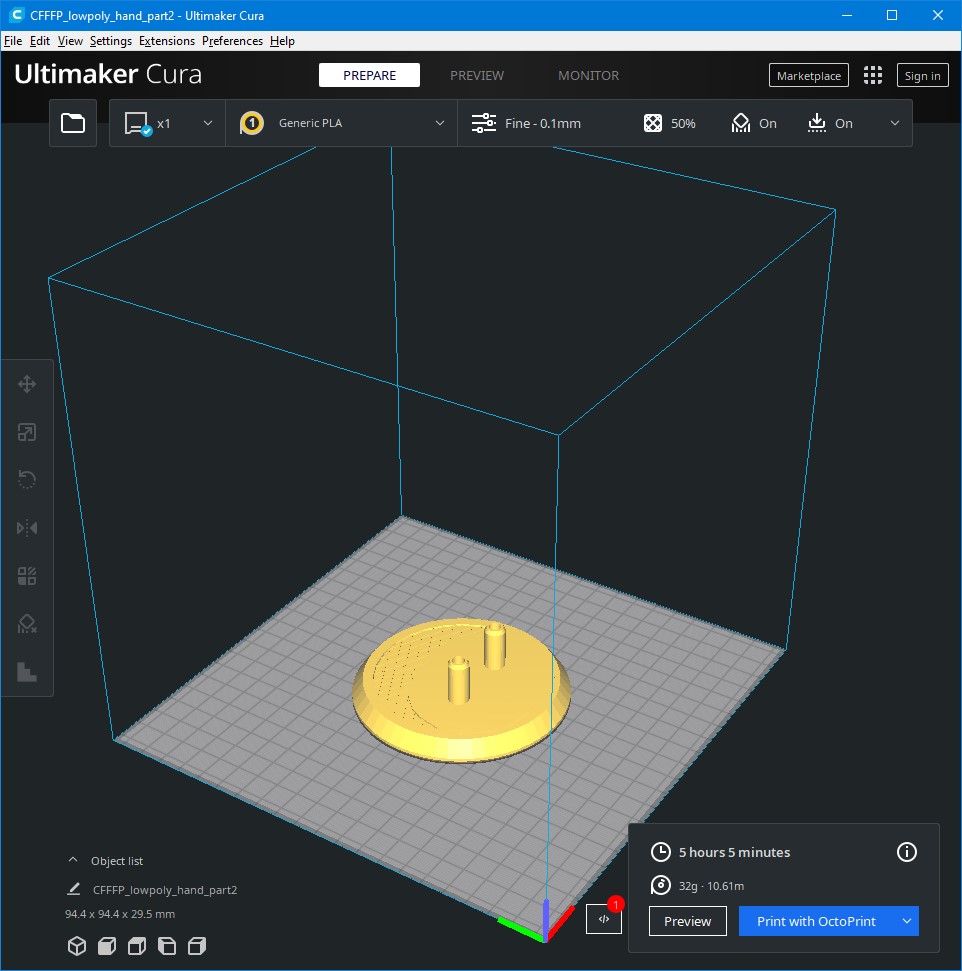Select the Move tool
The height and width of the screenshot is (971, 962).
pyautogui.click(x=27, y=384)
